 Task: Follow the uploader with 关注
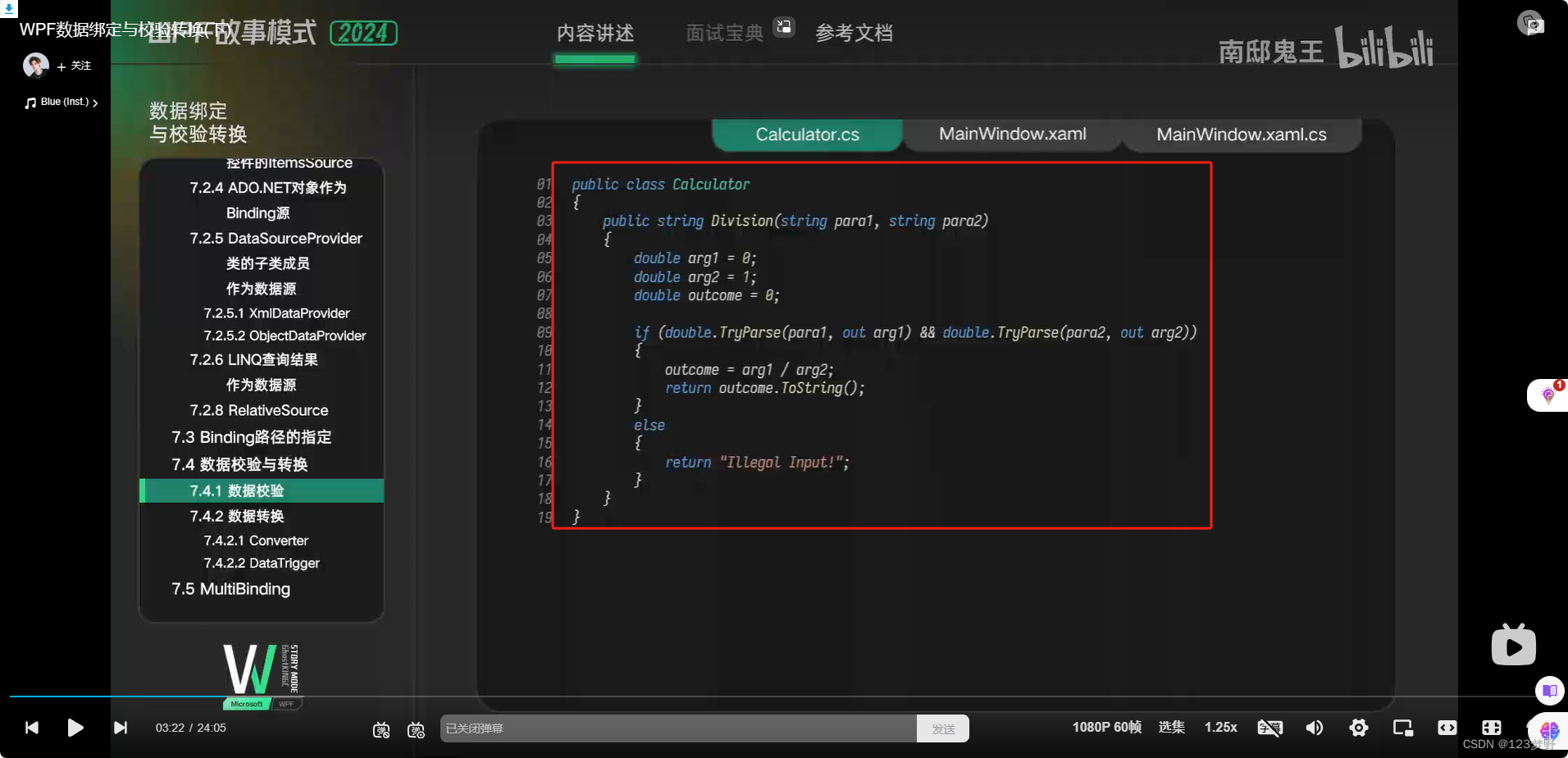coord(75,66)
